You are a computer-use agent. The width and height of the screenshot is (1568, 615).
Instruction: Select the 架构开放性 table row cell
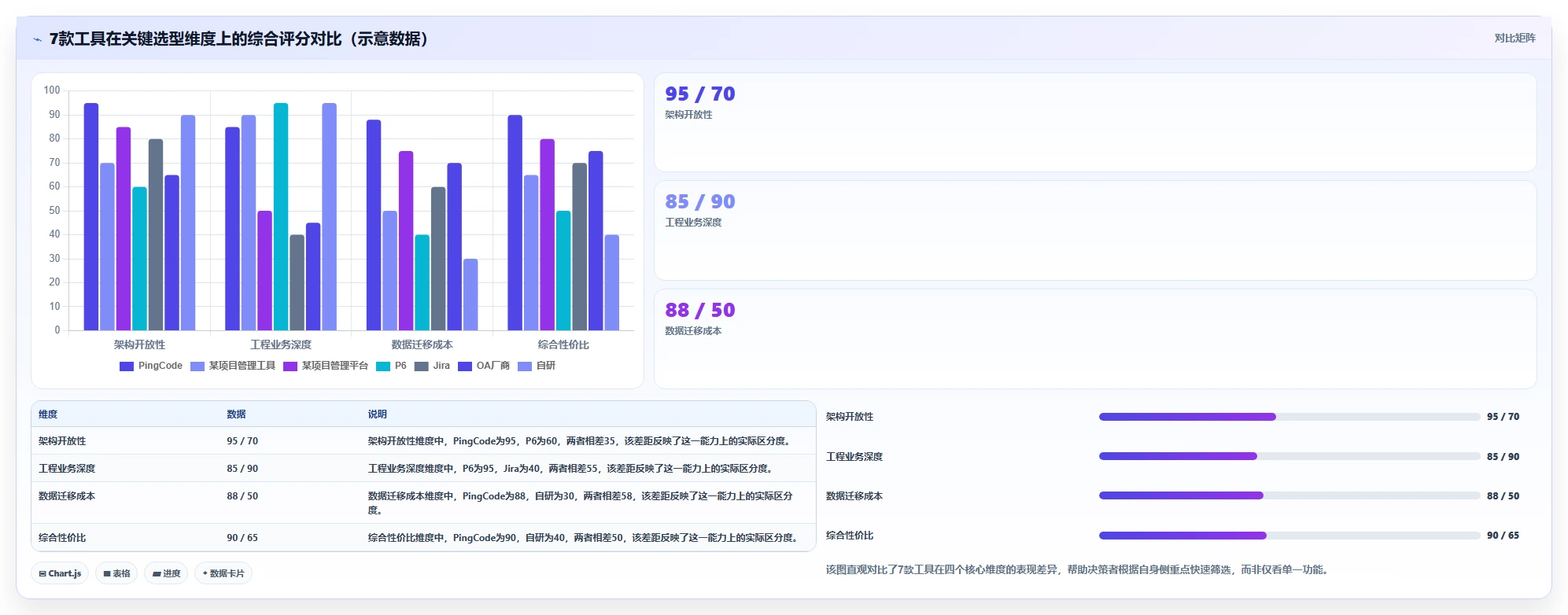pyautogui.click(x=62, y=441)
